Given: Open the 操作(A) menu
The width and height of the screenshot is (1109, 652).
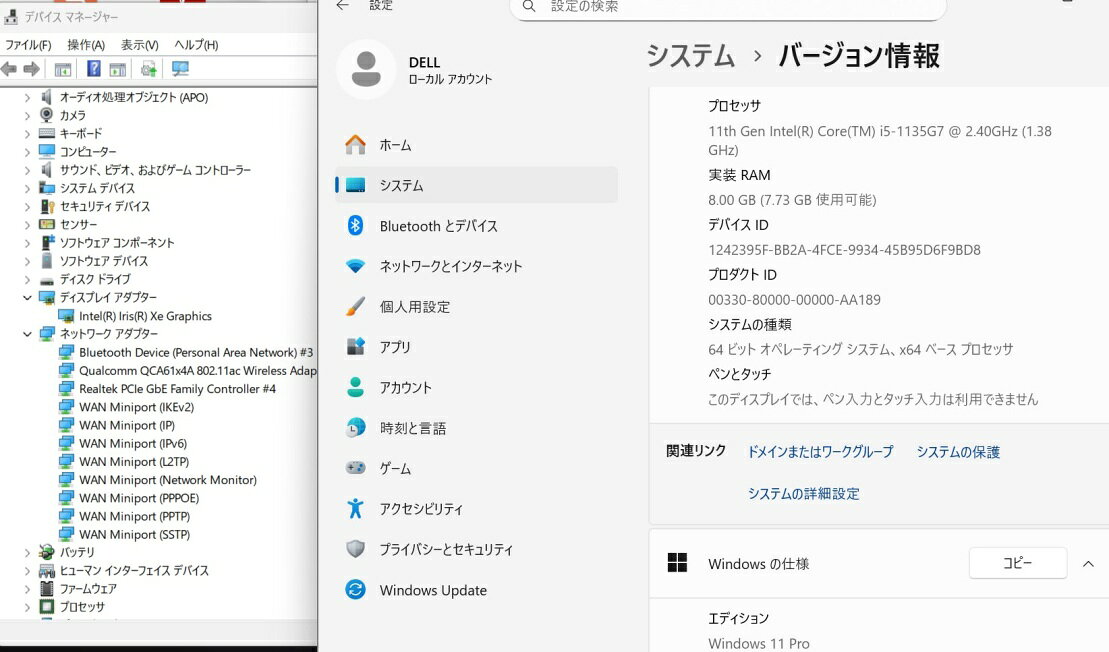Looking at the screenshot, I should (86, 45).
